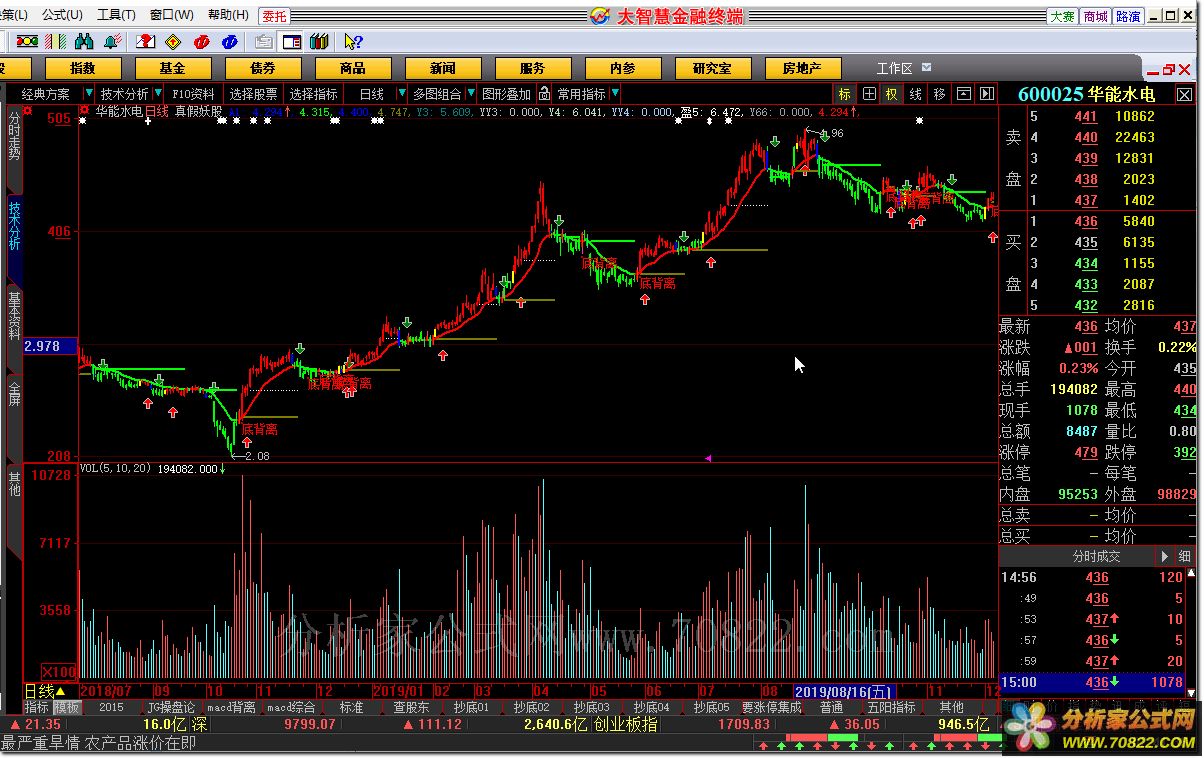Image resolution: width=1204 pixels, height=758 pixels.
Task: Click the 2019/08/16(五) date label
Action: tap(844, 691)
